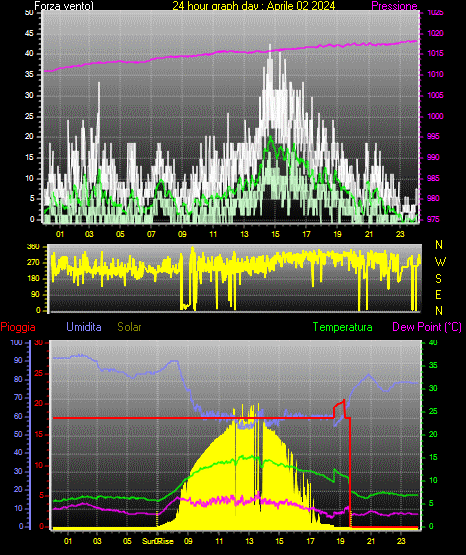Click the red rain axis value 15
Viewport: 466px width, 555px height.
(x=39, y=434)
